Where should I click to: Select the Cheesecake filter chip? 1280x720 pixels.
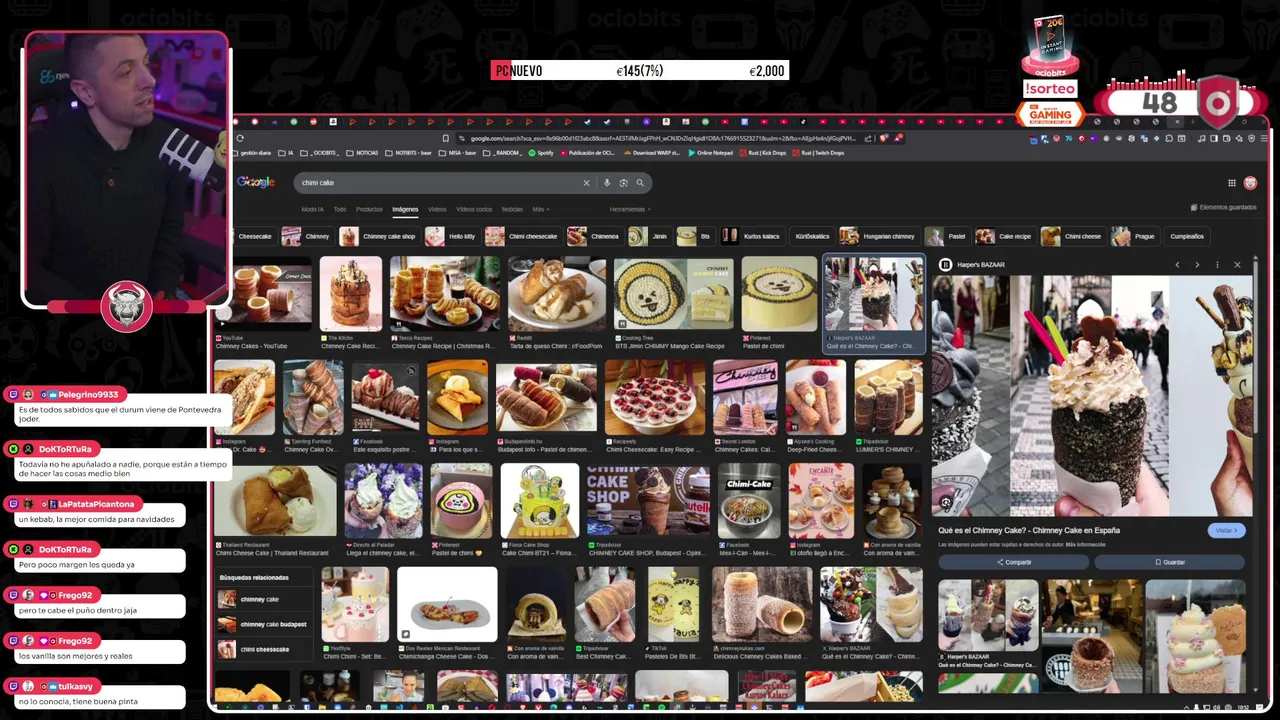[255, 236]
